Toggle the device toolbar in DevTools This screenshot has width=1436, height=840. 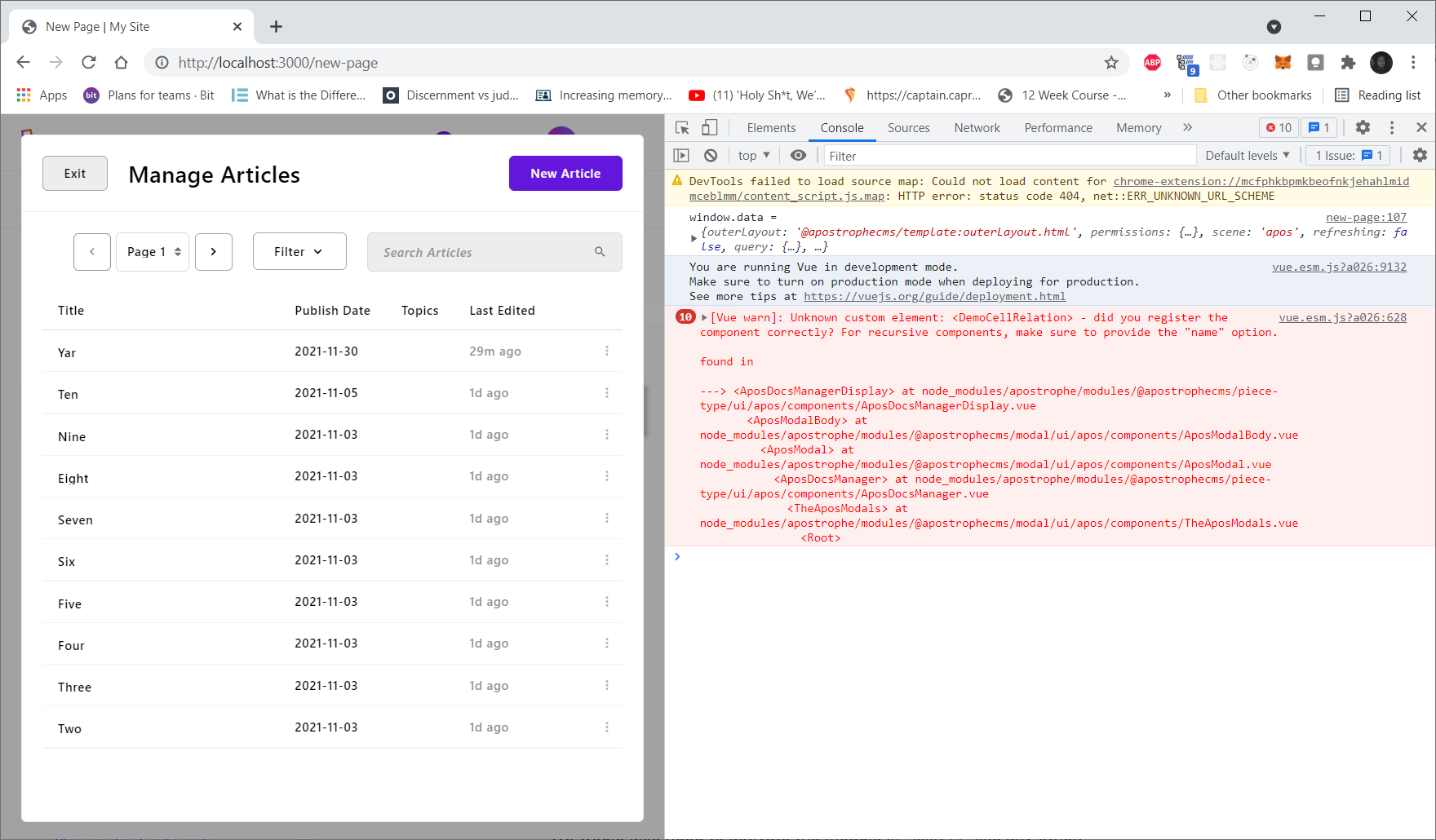tap(709, 127)
